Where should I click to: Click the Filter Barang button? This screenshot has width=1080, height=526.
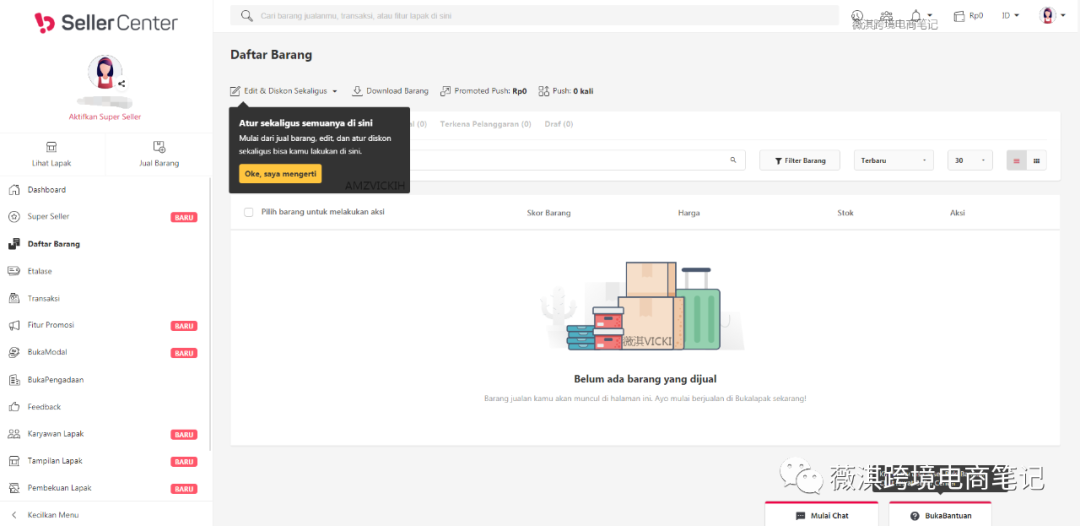coord(800,160)
